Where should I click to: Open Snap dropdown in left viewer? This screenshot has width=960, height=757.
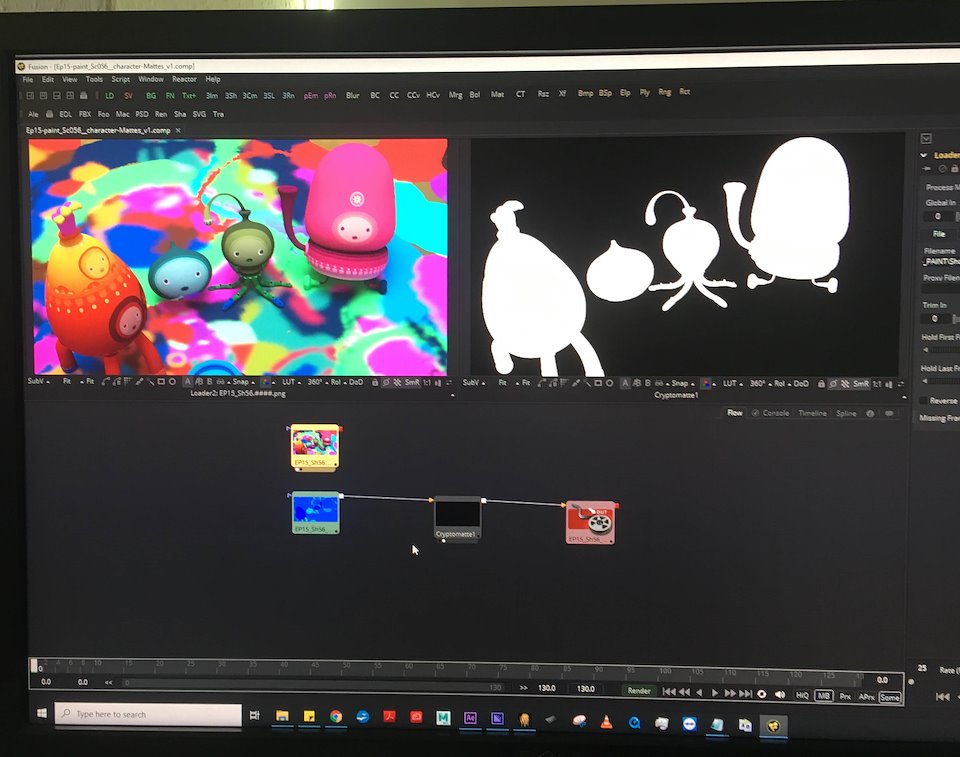tap(243, 382)
